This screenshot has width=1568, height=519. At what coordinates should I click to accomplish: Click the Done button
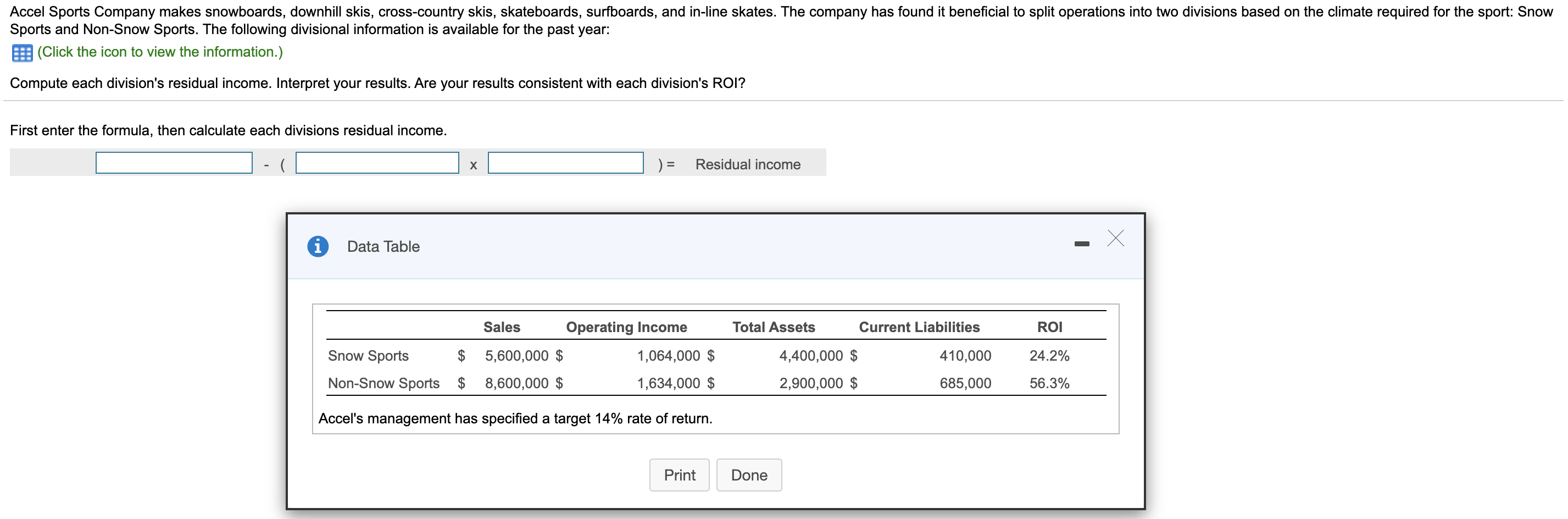tap(749, 474)
